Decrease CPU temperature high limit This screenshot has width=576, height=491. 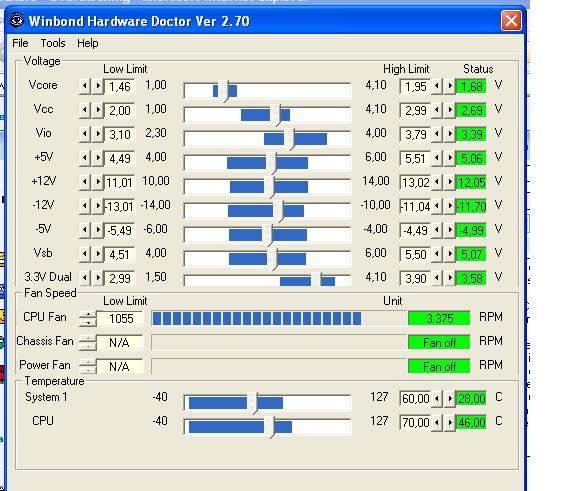click(x=437, y=422)
